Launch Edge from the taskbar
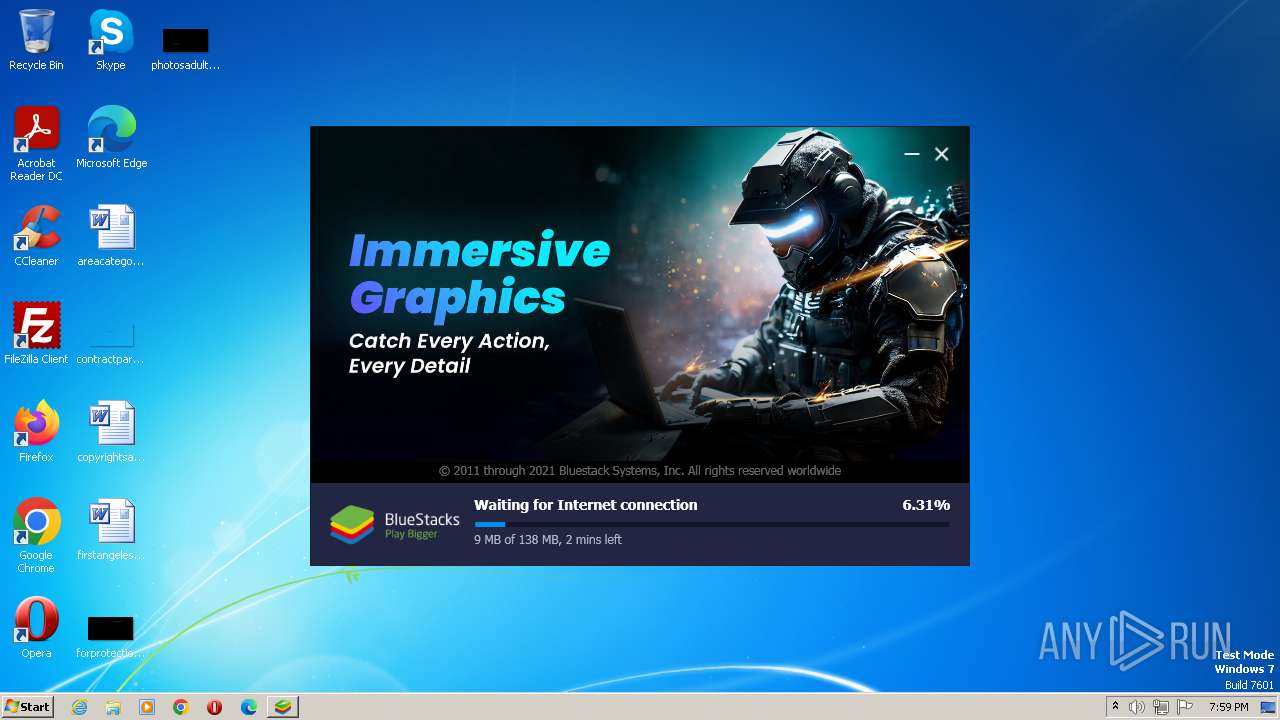The image size is (1280, 720). tap(249, 707)
